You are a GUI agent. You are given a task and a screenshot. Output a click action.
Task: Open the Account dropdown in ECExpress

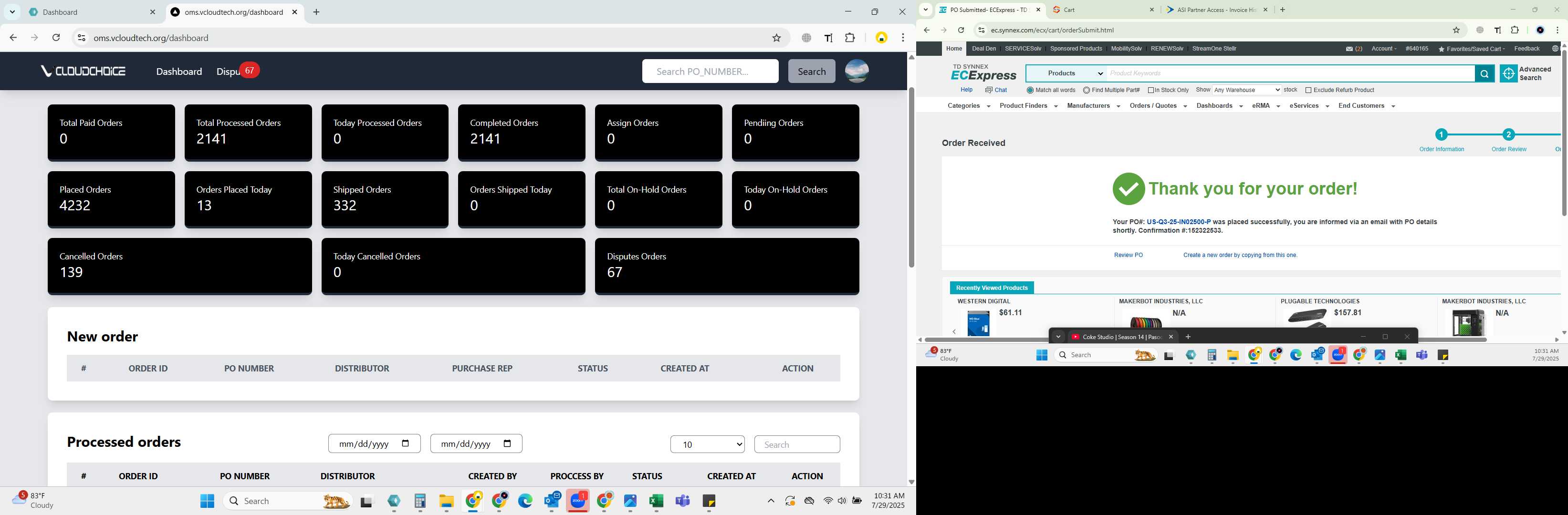pyautogui.click(x=1383, y=49)
